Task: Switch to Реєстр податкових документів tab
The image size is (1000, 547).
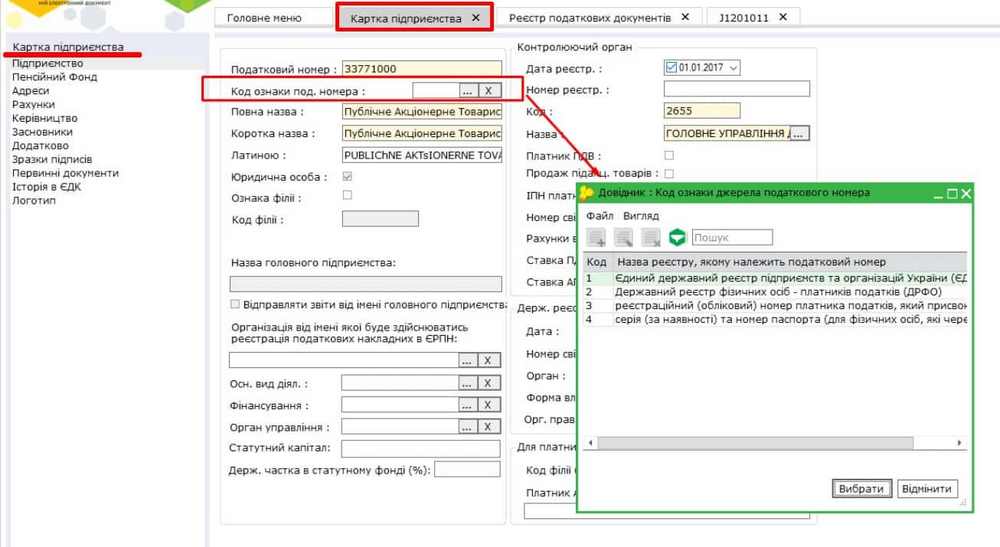Action: [589, 18]
